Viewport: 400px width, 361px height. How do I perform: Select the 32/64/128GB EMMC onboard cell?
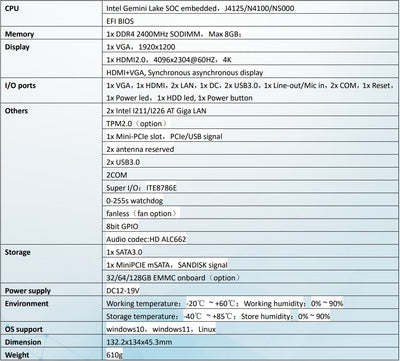(x=250, y=278)
